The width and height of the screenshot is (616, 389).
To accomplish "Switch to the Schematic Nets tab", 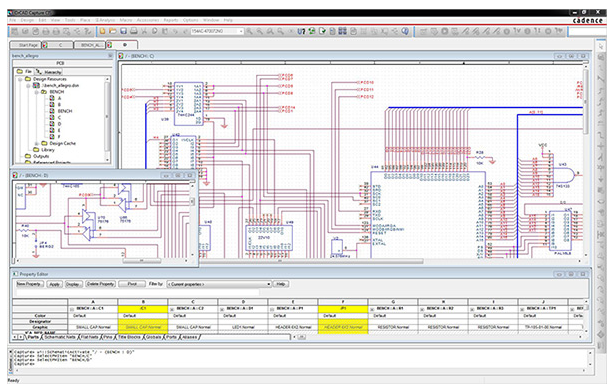I will (x=60, y=337).
